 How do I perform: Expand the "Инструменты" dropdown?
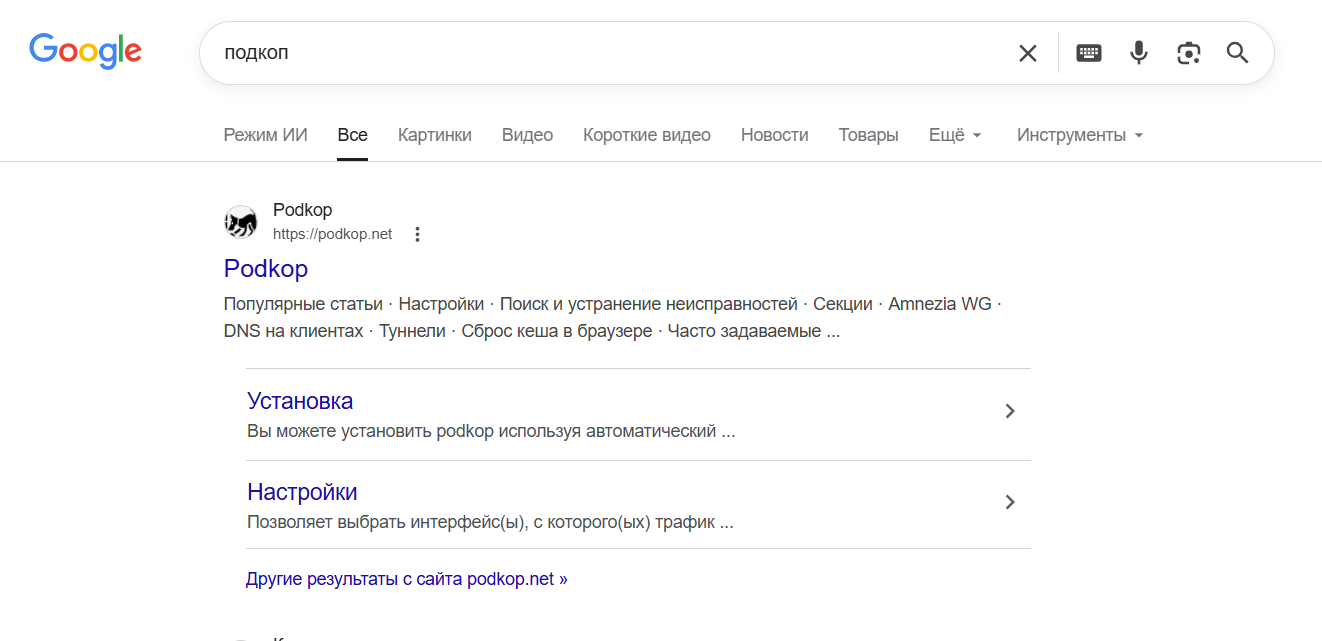pos(1080,135)
